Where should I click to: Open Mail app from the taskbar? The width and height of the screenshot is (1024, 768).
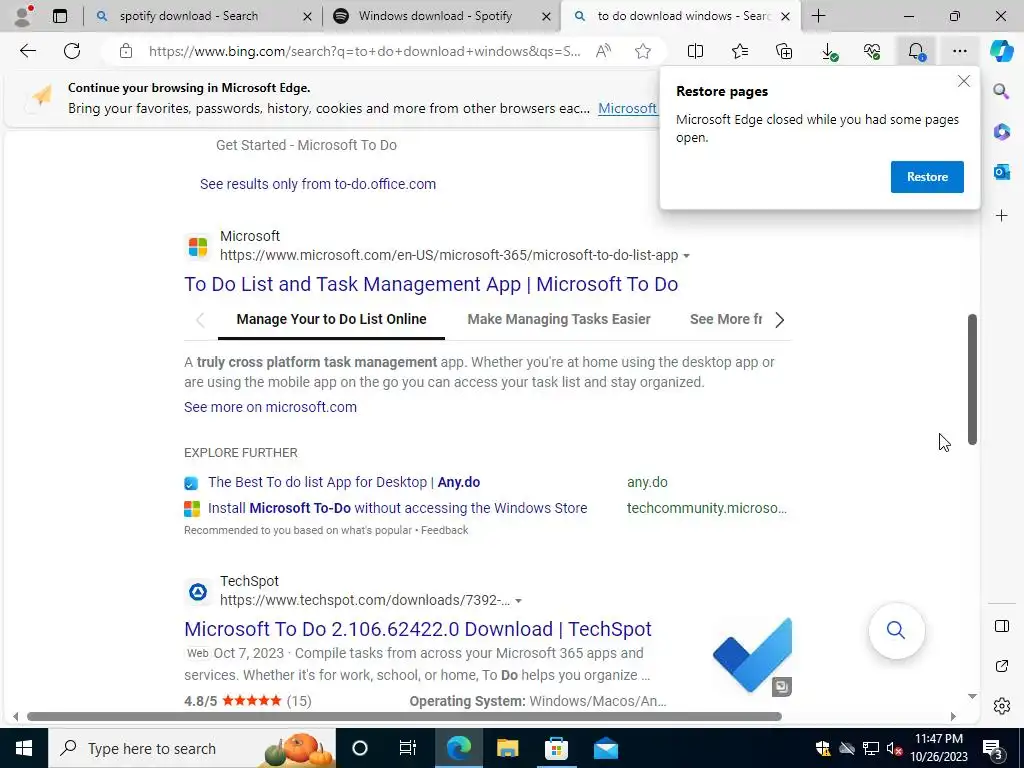click(606, 748)
